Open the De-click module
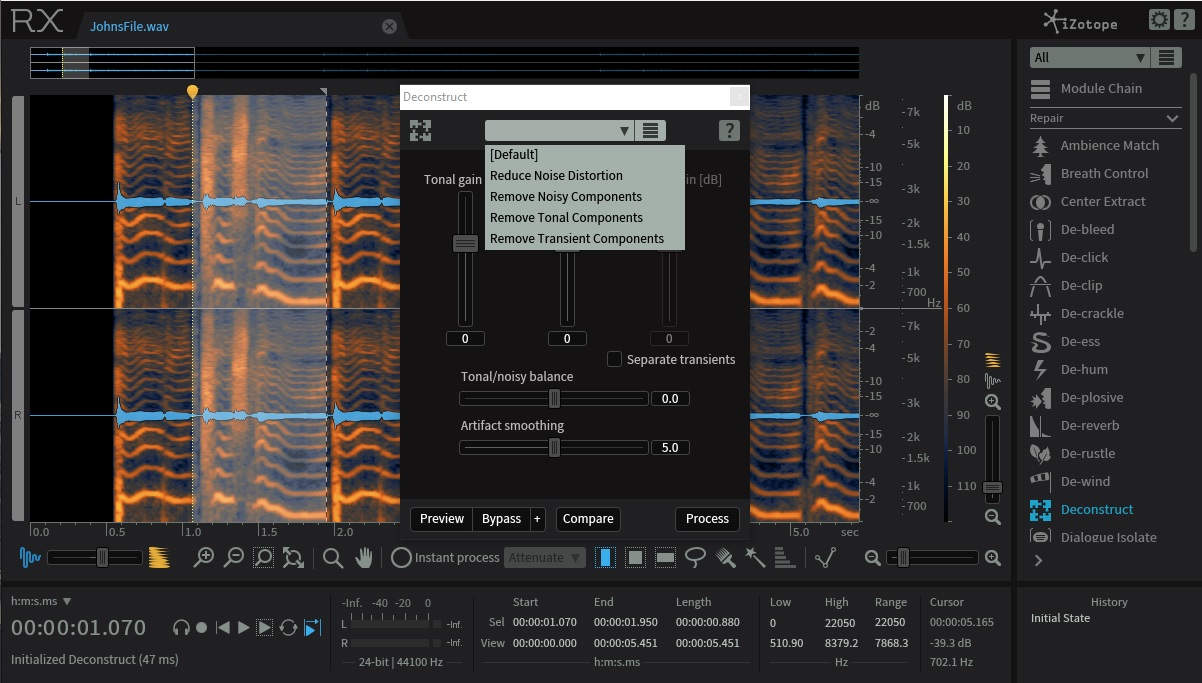 click(1070, 257)
